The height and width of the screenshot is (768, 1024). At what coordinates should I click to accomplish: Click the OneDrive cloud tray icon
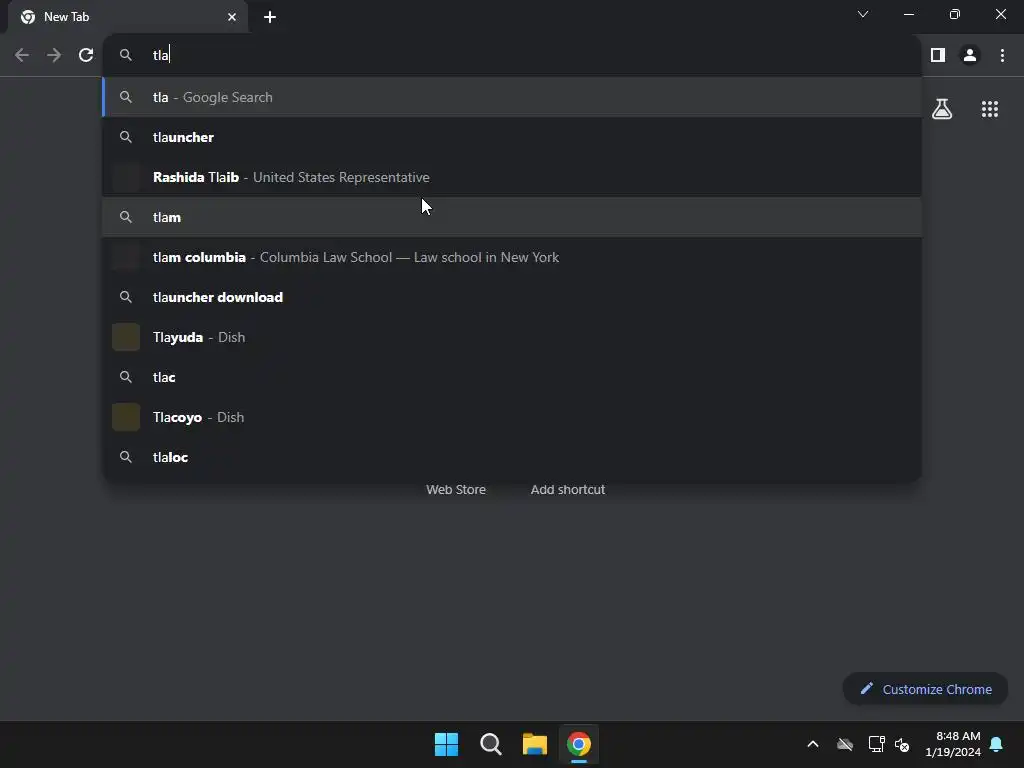tap(845, 744)
